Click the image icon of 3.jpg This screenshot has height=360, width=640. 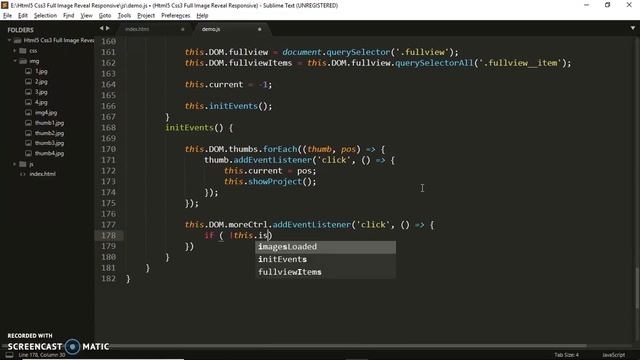28,92
